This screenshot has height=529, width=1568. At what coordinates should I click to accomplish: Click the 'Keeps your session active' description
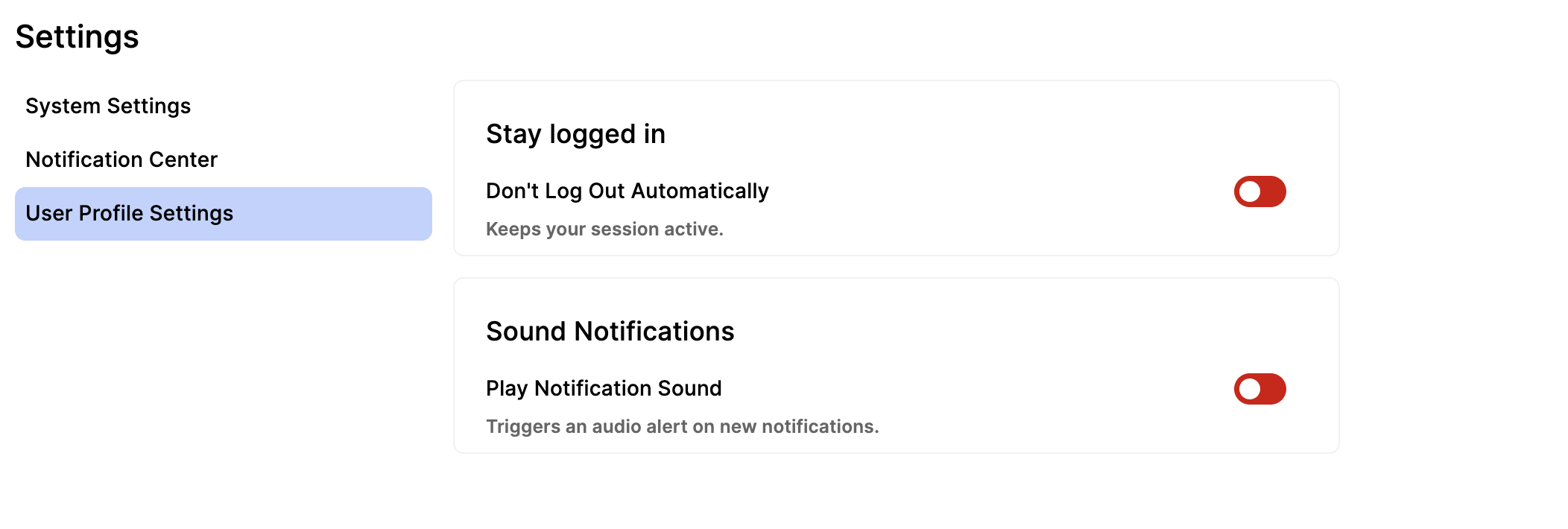604,229
